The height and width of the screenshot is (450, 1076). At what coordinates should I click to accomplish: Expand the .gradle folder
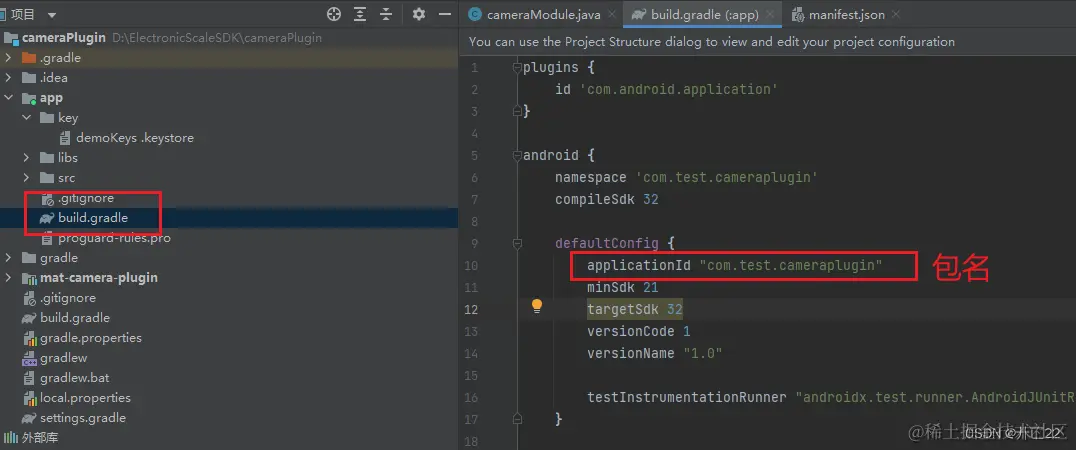click(x=8, y=58)
